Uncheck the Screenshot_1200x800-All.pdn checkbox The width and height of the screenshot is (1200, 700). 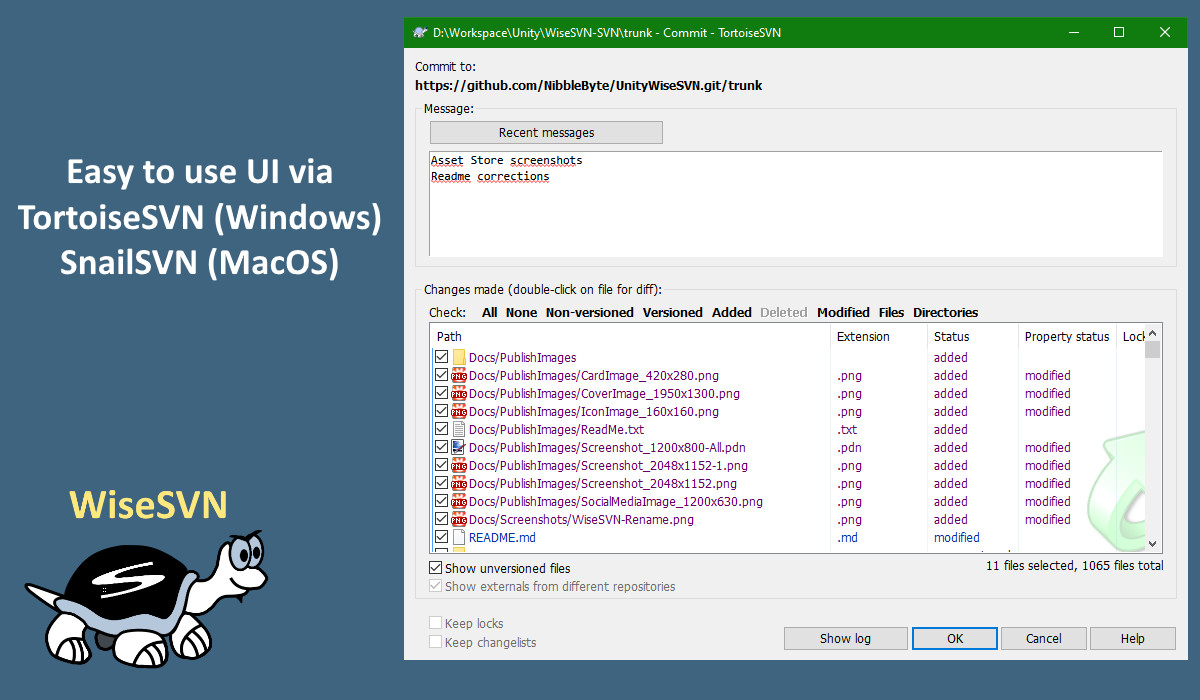[x=441, y=447]
